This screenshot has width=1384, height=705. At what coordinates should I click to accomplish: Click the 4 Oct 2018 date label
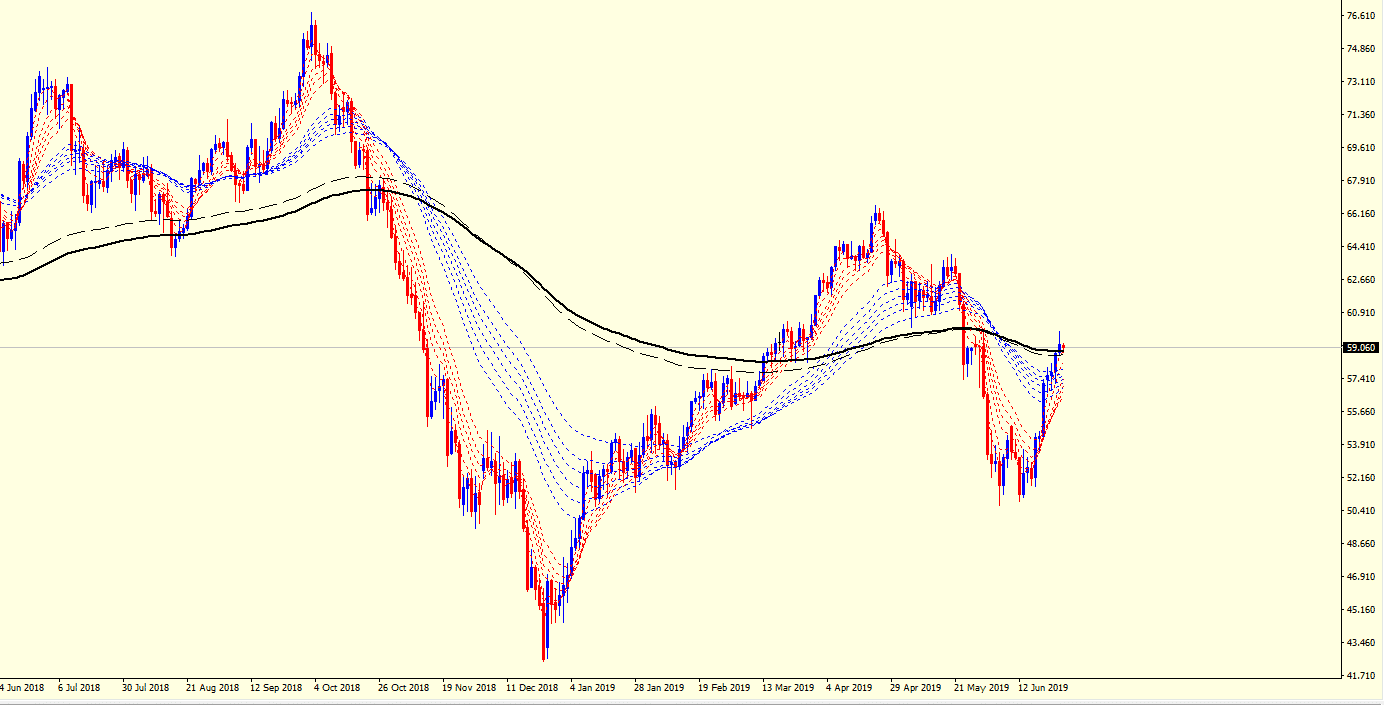(337, 688)
